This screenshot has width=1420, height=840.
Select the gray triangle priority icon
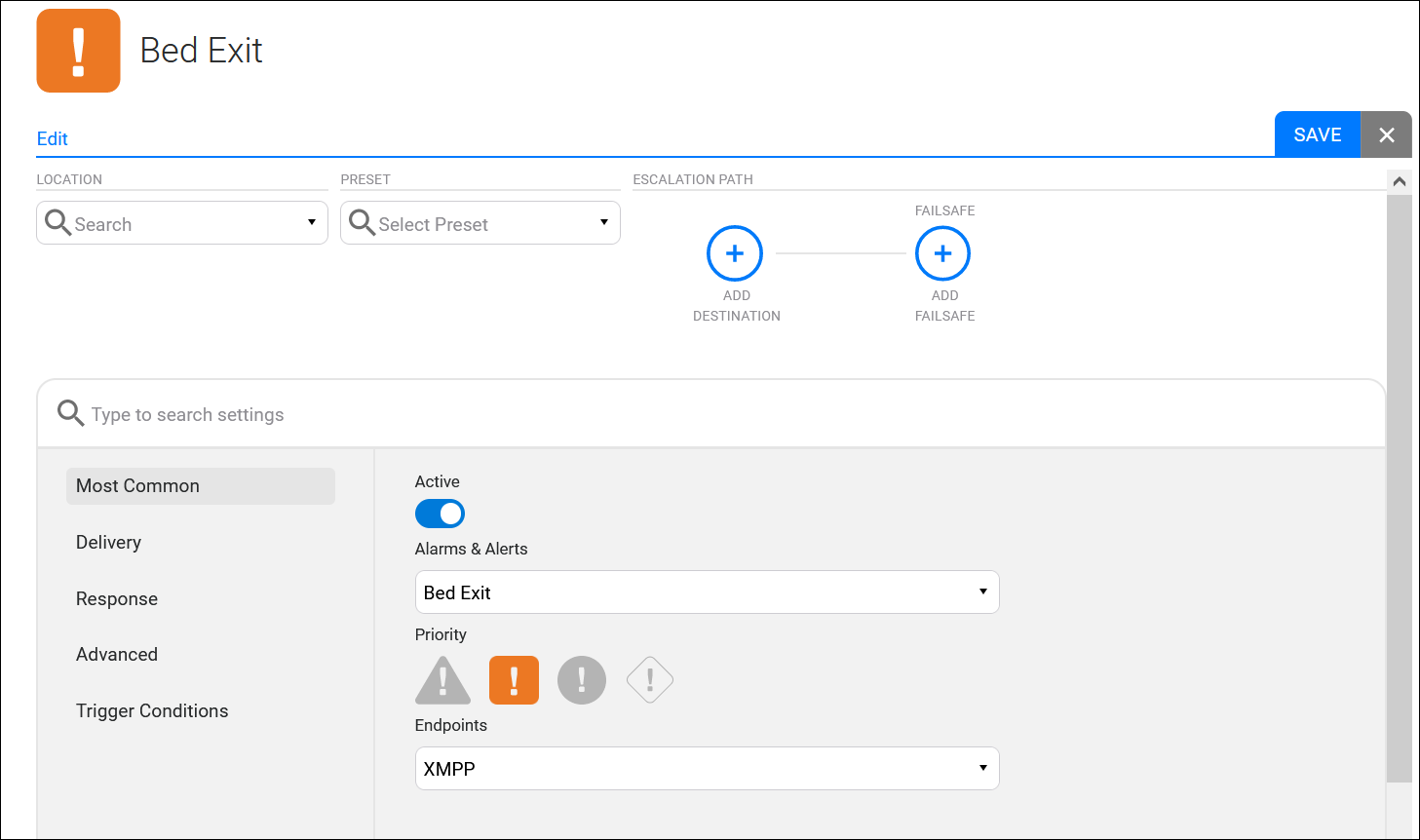[x=442, y=680]
